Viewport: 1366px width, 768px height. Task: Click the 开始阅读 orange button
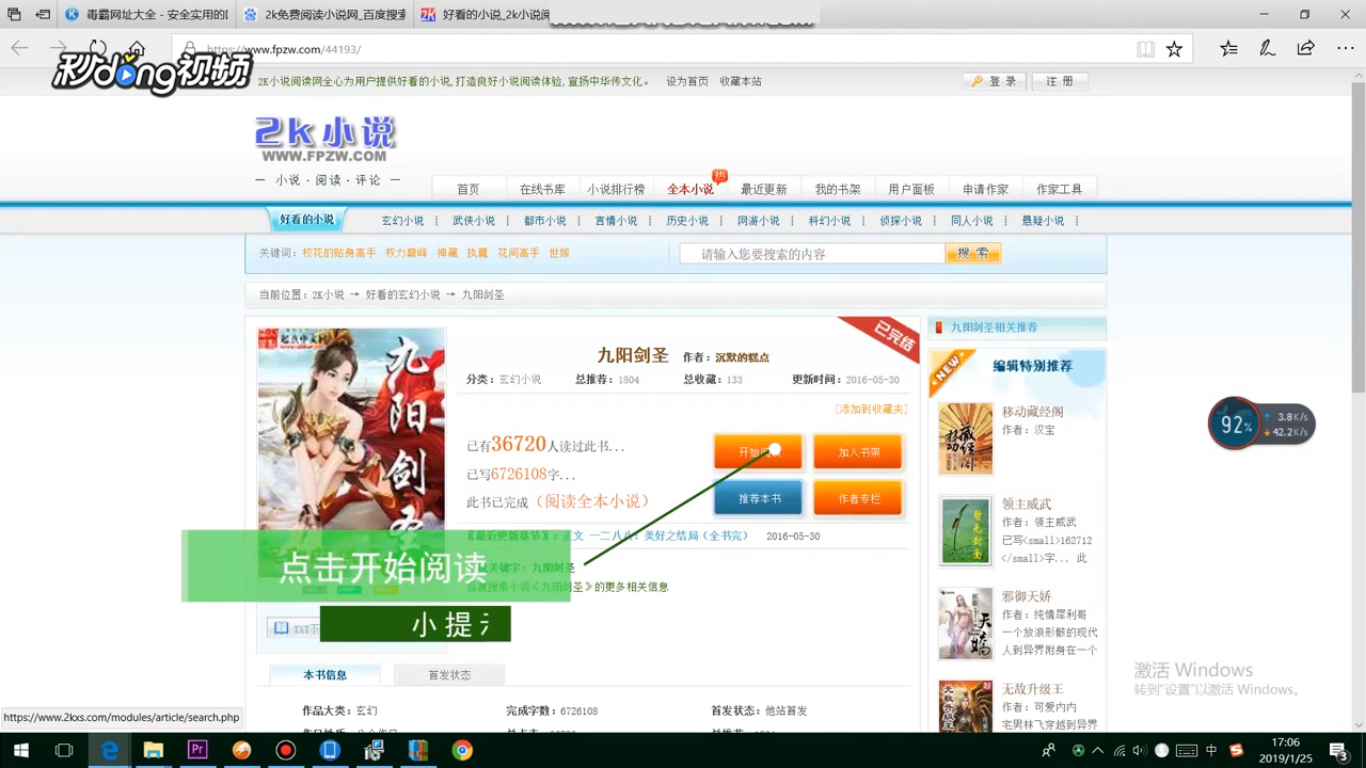[758, 452]
